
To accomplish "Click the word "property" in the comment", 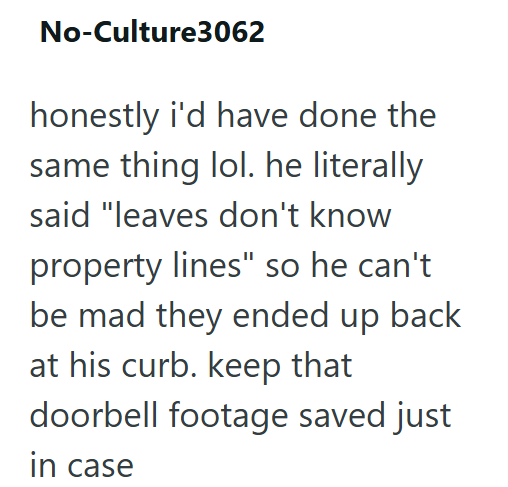I will [x=96, y=267].
